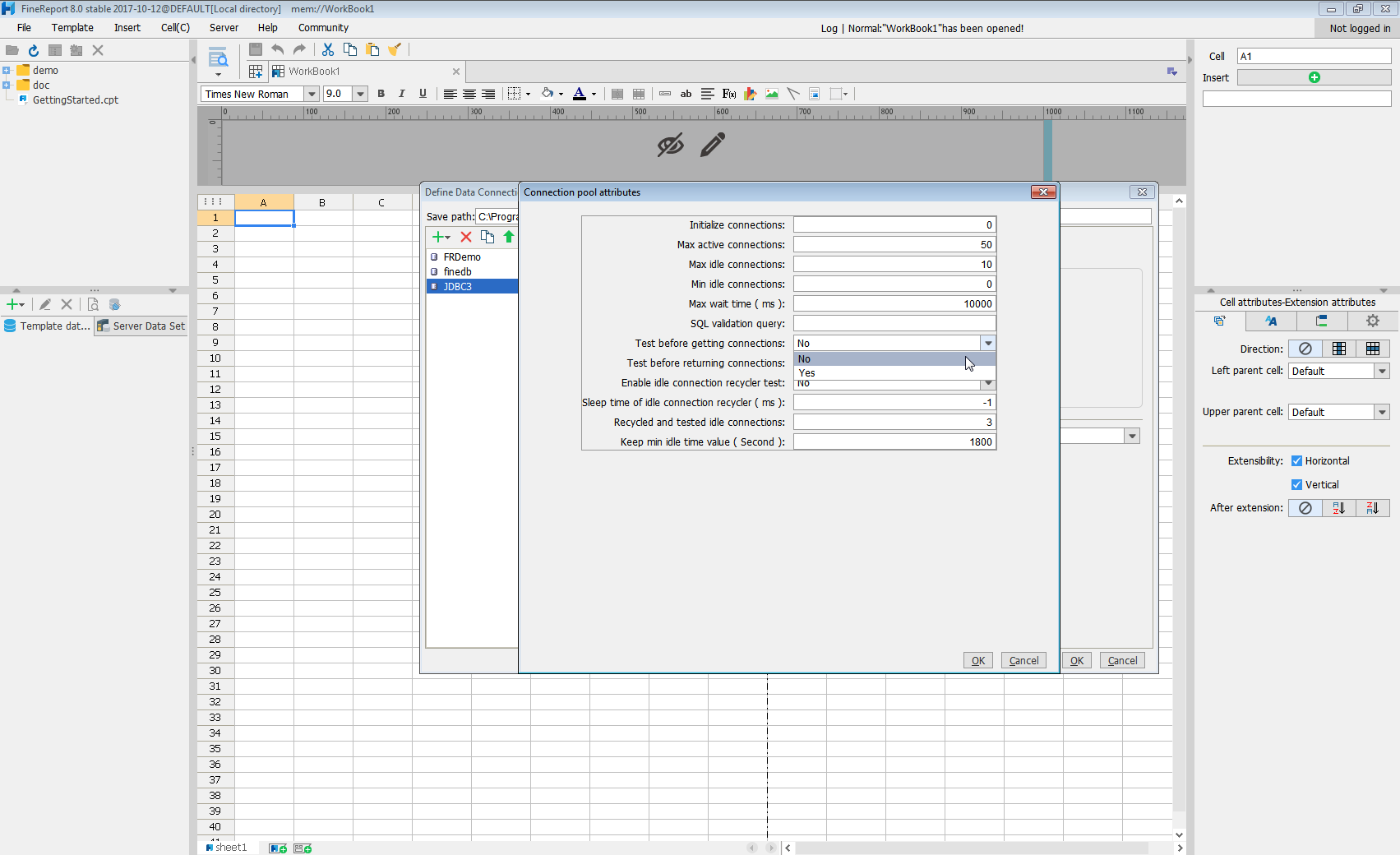Click the Bold formatting icon

[381, 94]
